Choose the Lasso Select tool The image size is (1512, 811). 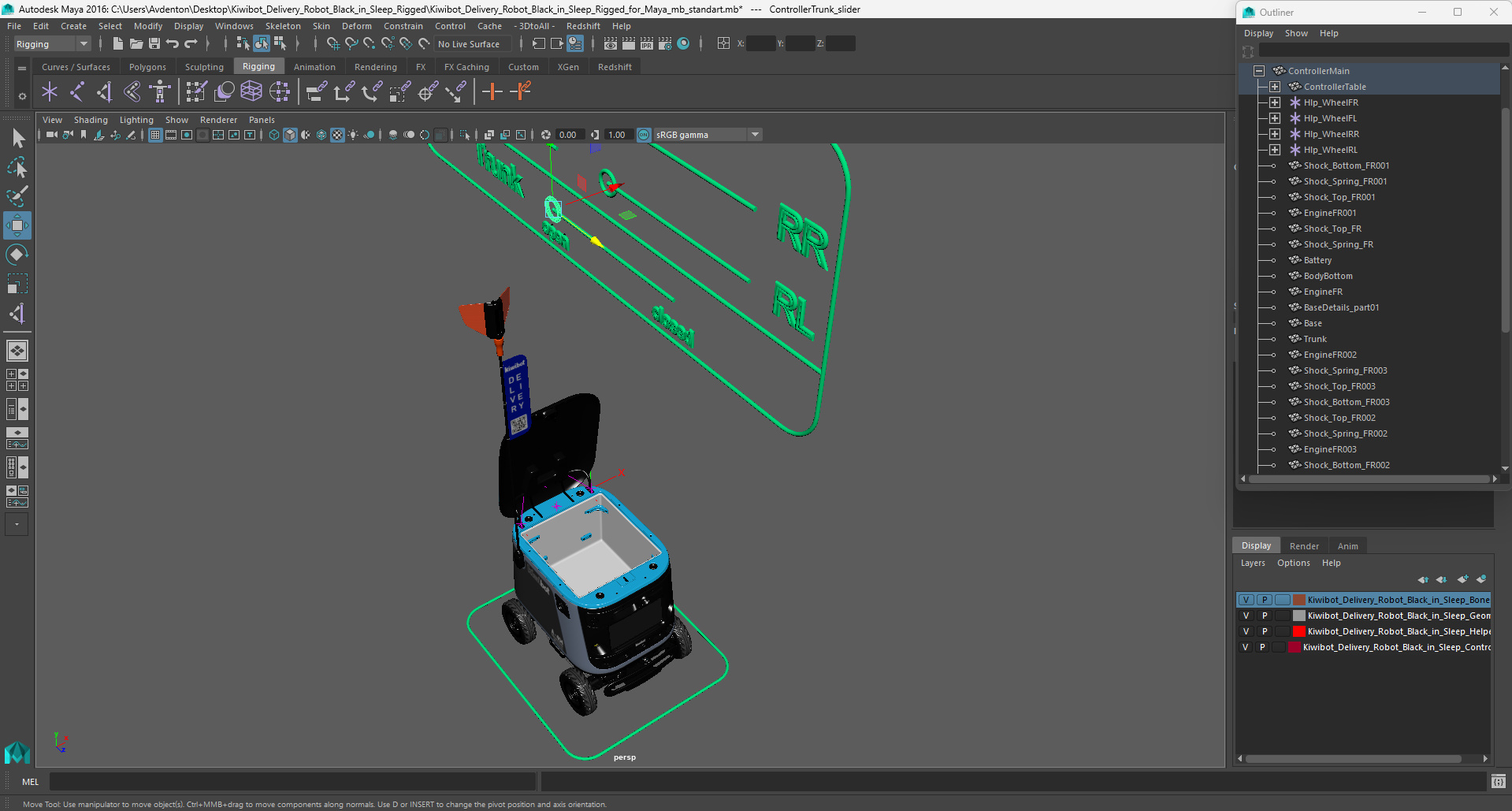point(17,167)
